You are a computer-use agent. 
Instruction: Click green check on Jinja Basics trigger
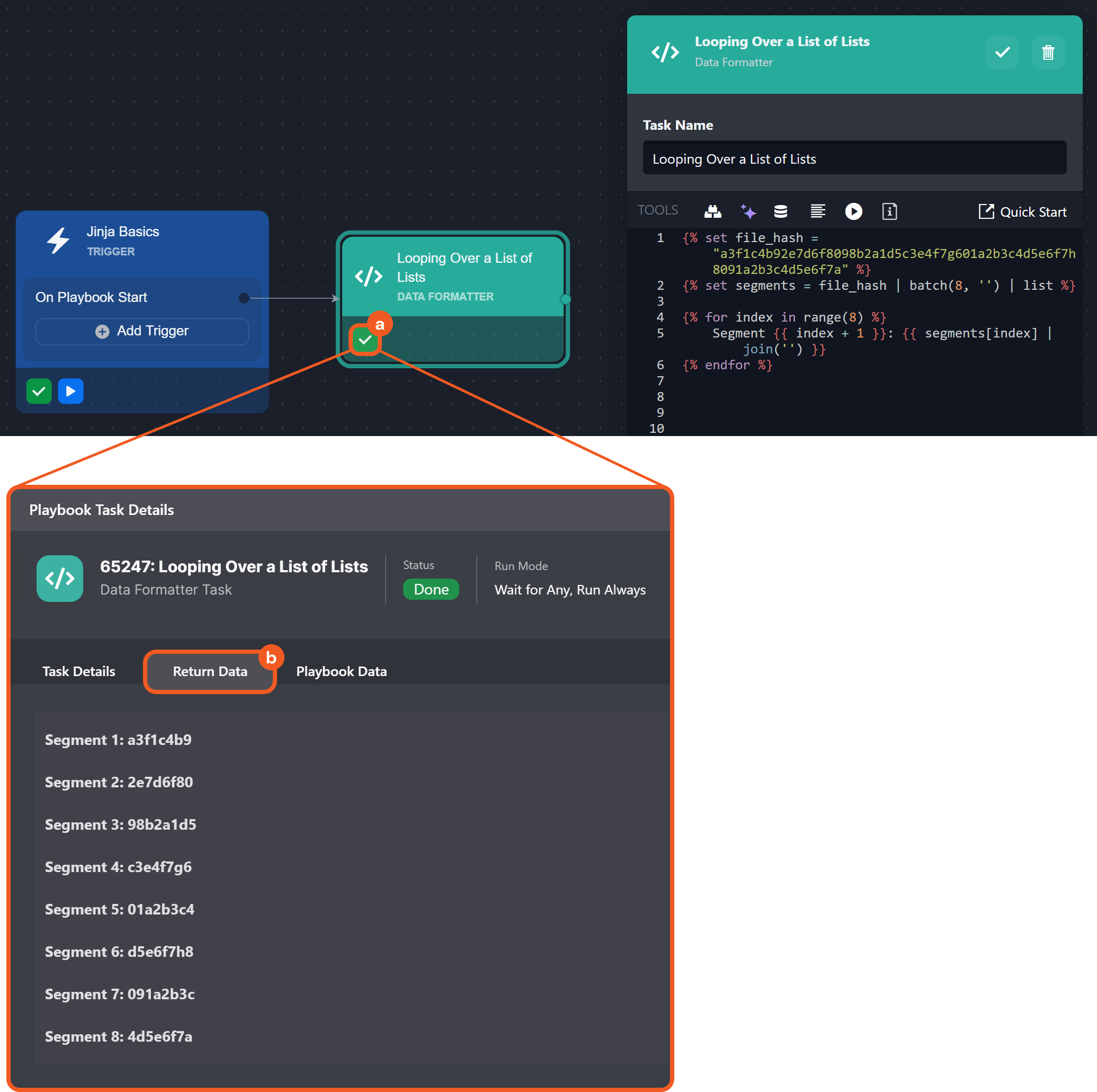pyautogui.click(x=39, y=391)
